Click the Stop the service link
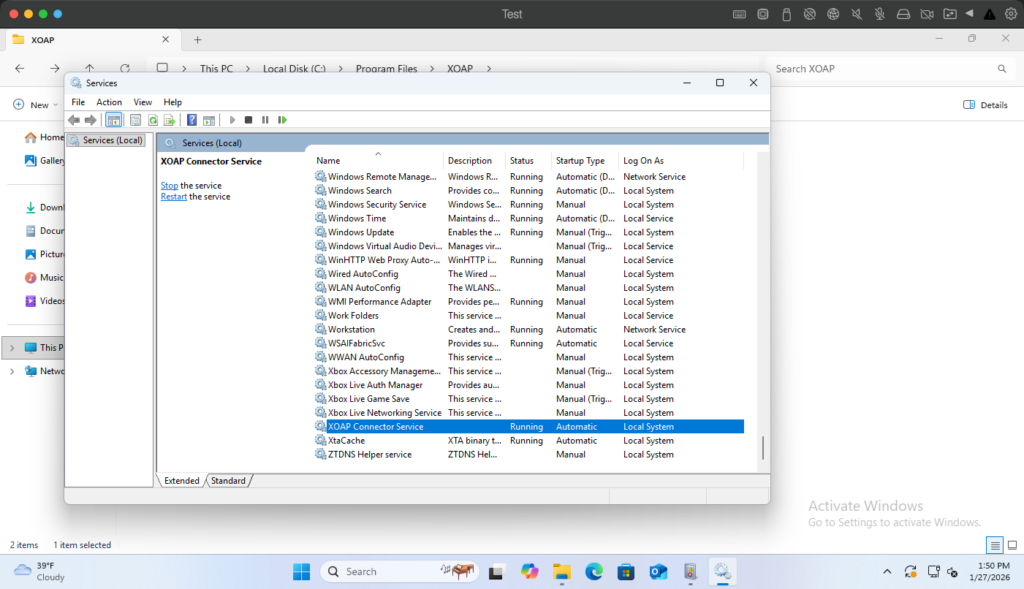This screenshot has height=589, width=1024. [169, 186]
